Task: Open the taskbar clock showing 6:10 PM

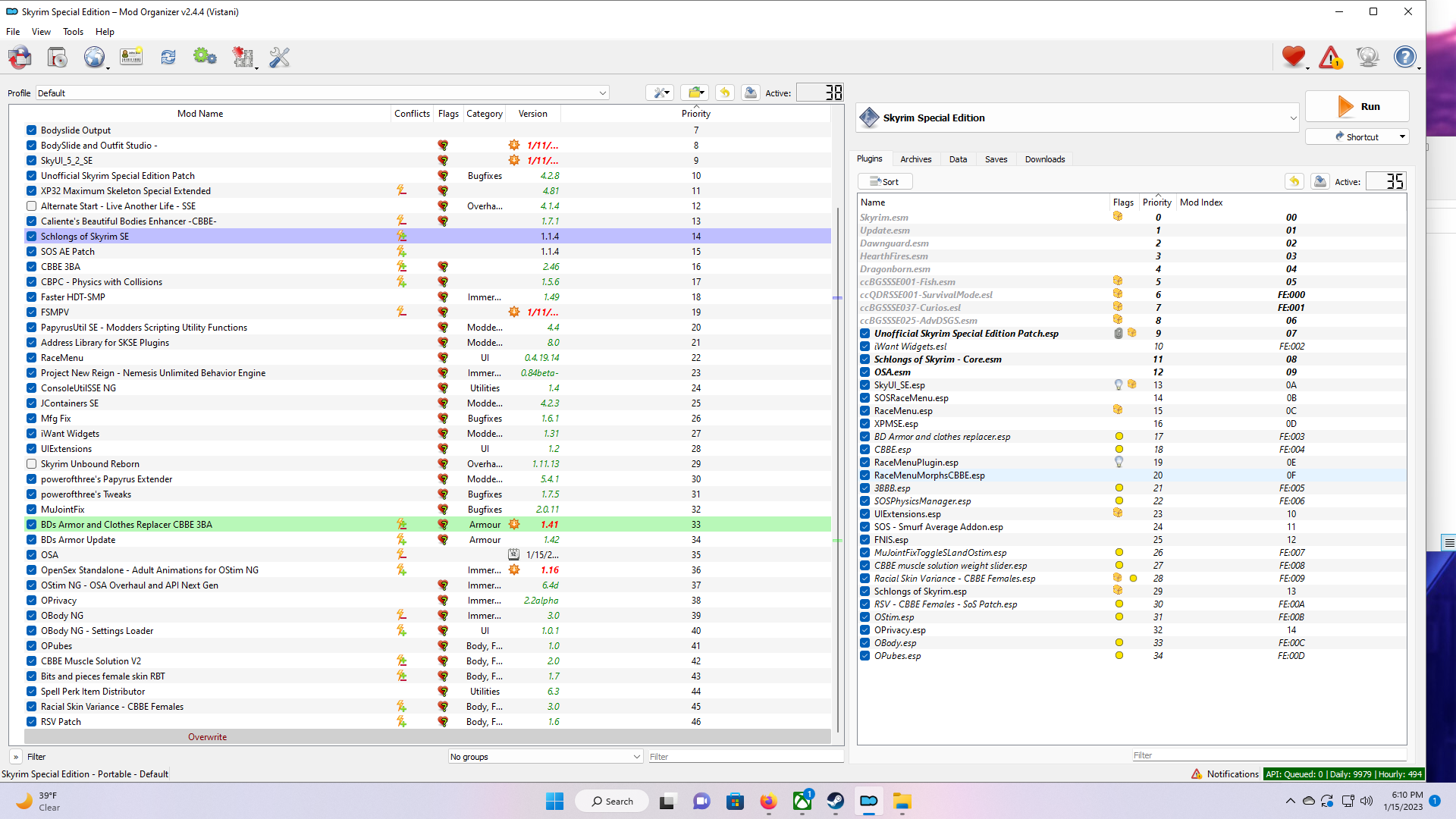Action: point(1403,801)
